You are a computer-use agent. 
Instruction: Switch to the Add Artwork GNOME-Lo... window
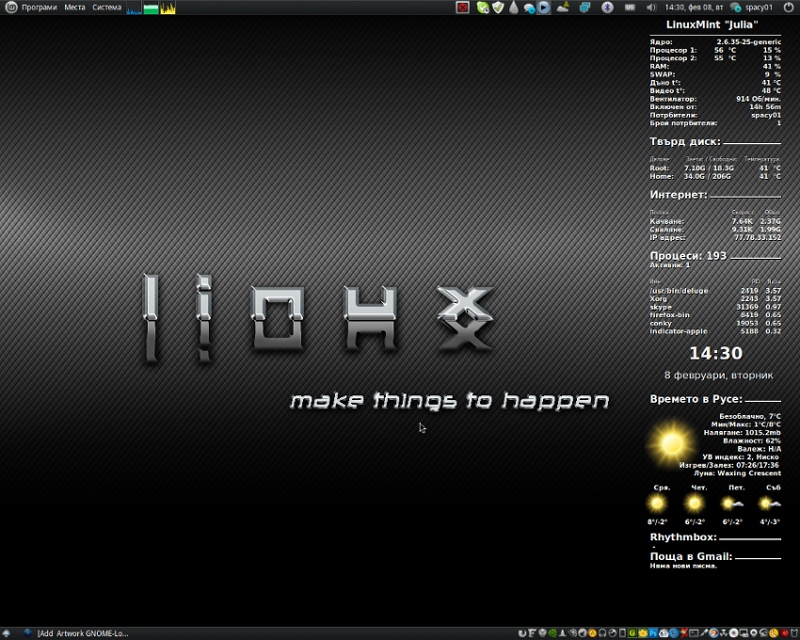(x=77, y=633)
